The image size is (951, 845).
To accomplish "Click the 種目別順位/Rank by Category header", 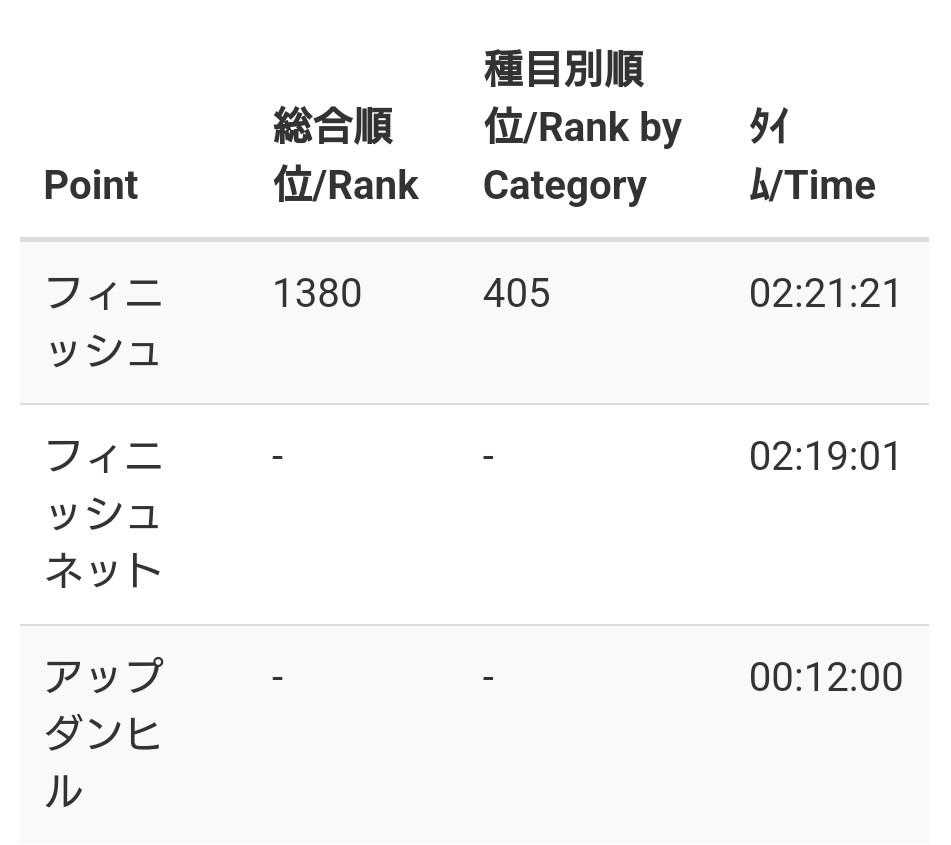I will coord(581,128).
